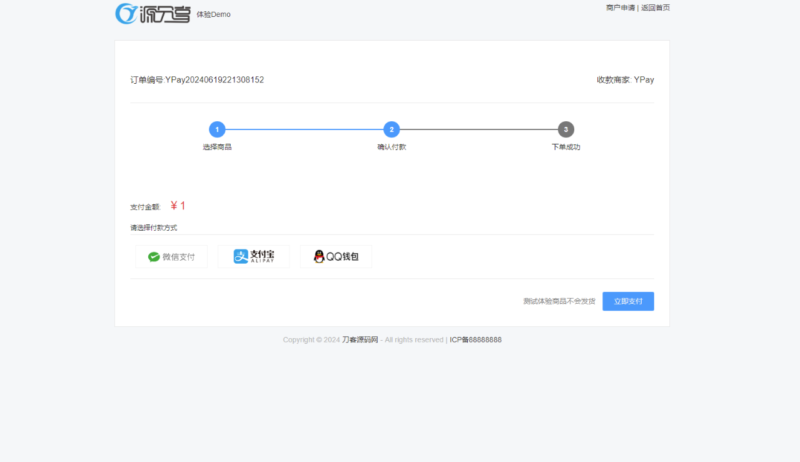Image resolution: width=800 pixels, height=462 pixels.
Task: Click step 2 circle 确认付款
Action: 392,130
